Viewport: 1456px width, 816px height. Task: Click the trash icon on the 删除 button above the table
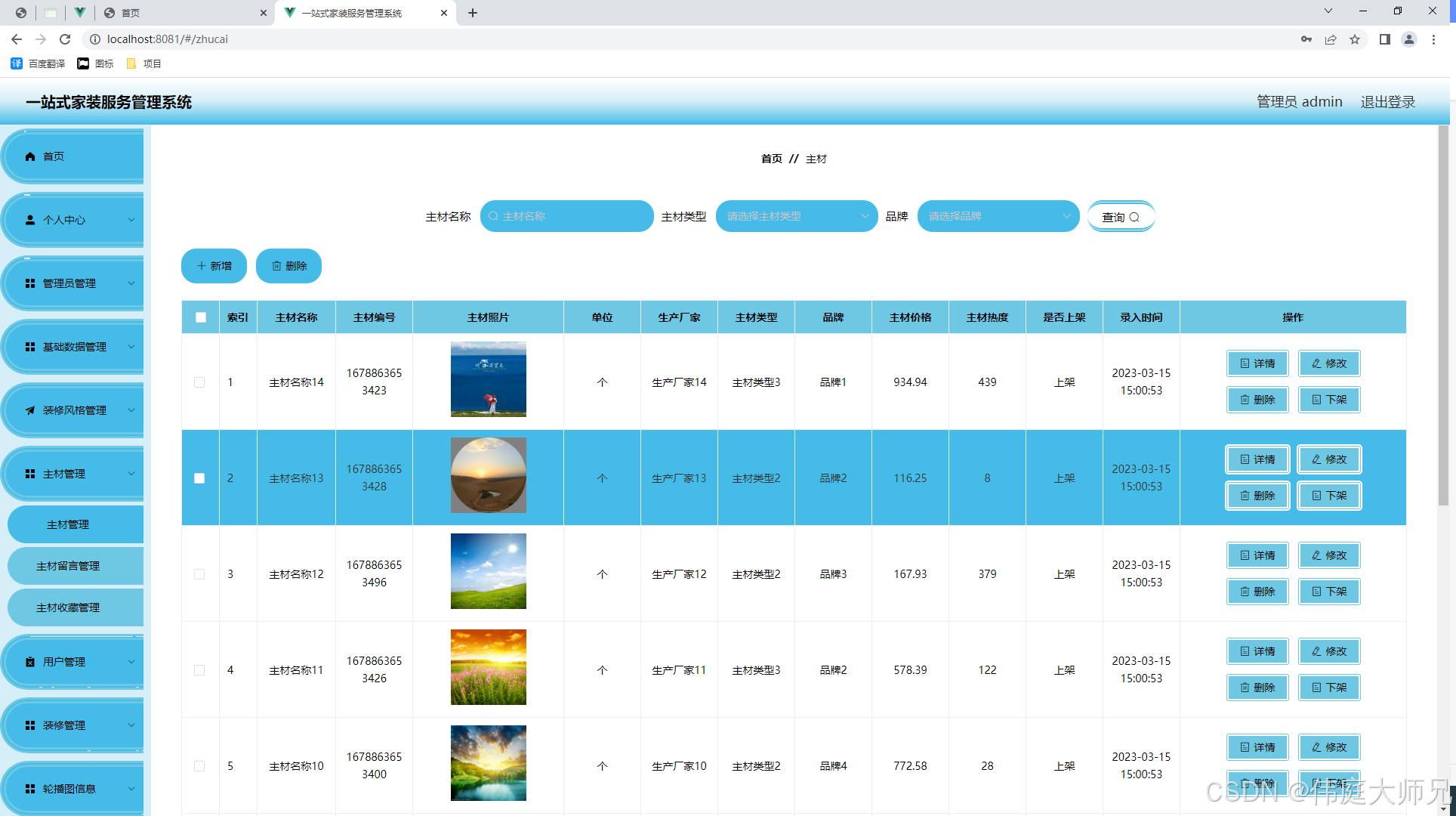tap(276, 266)
